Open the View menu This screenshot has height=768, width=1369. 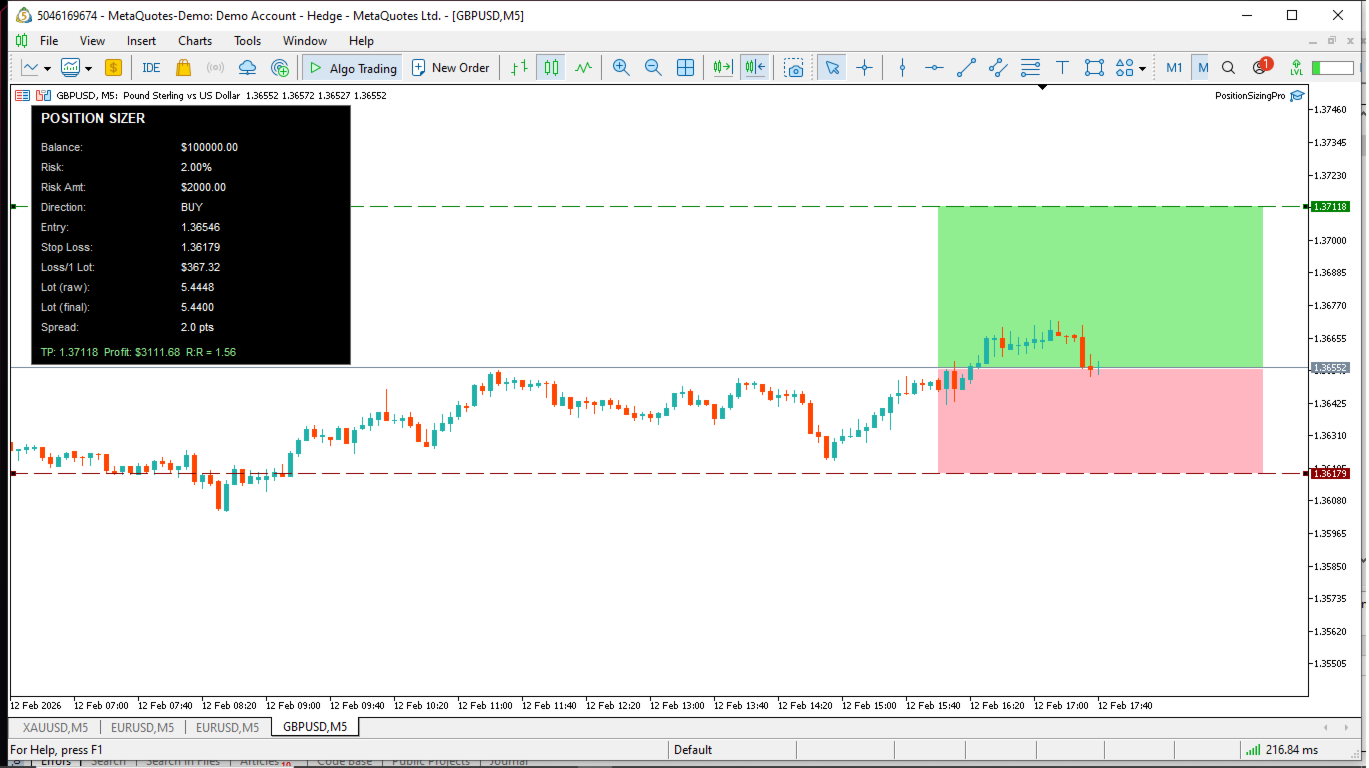(x=93, y=41)
